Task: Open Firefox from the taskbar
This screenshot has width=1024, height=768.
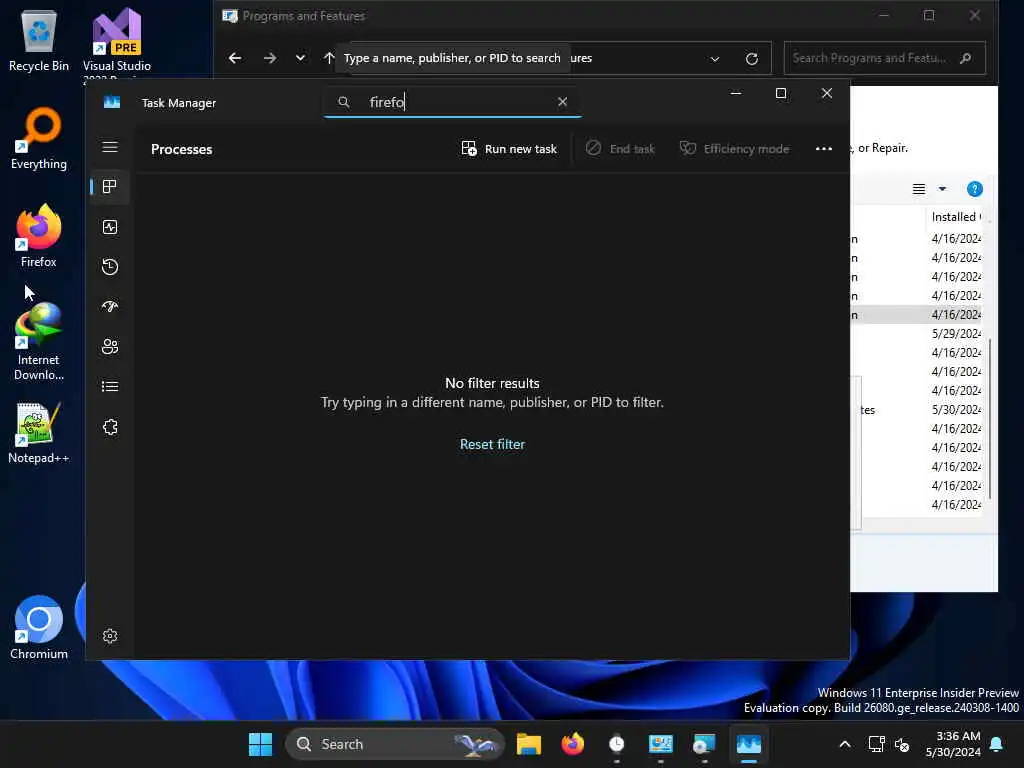Action: 573,744
